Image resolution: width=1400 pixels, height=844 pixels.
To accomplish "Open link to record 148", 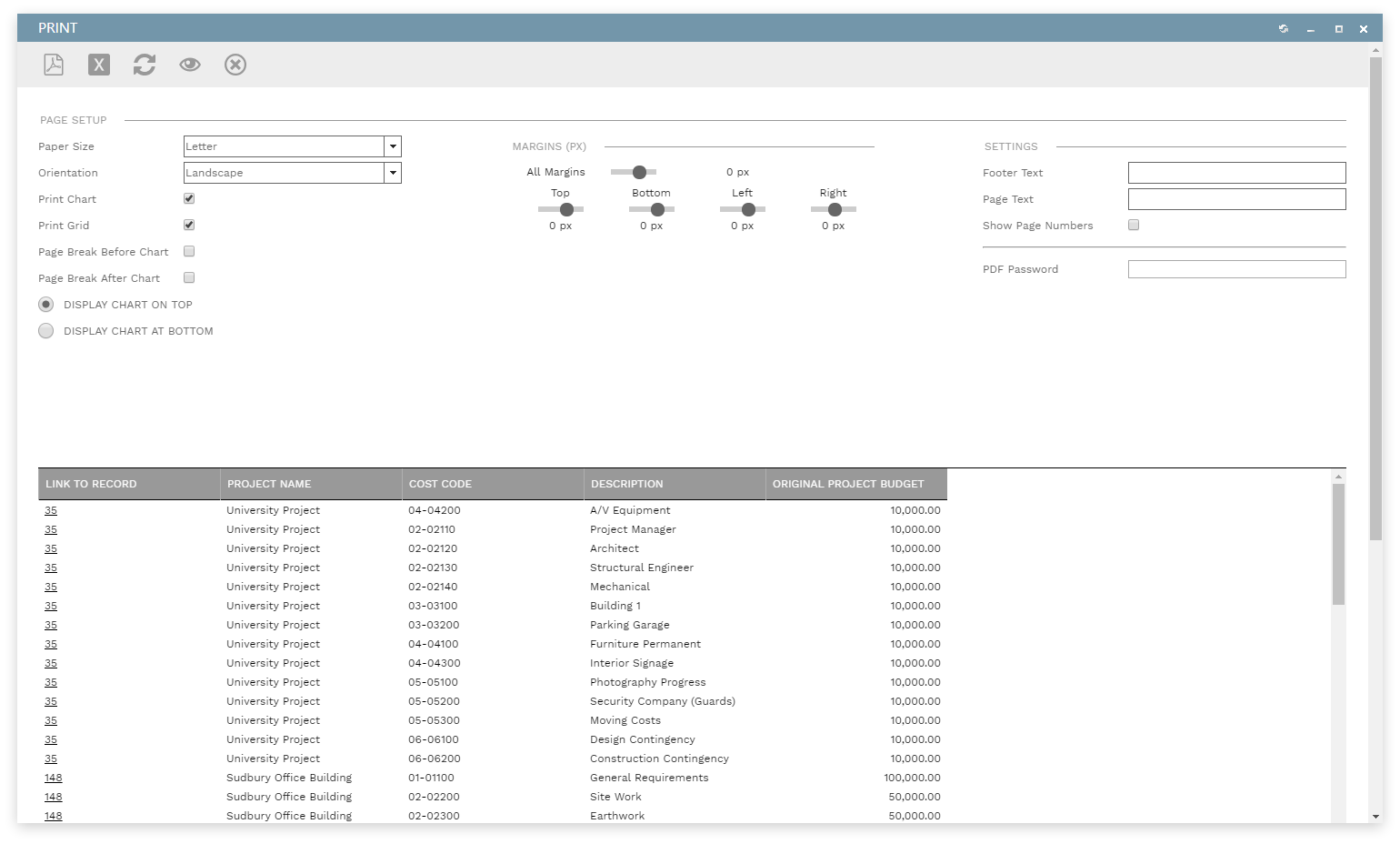I will click(x=53, y=778).
